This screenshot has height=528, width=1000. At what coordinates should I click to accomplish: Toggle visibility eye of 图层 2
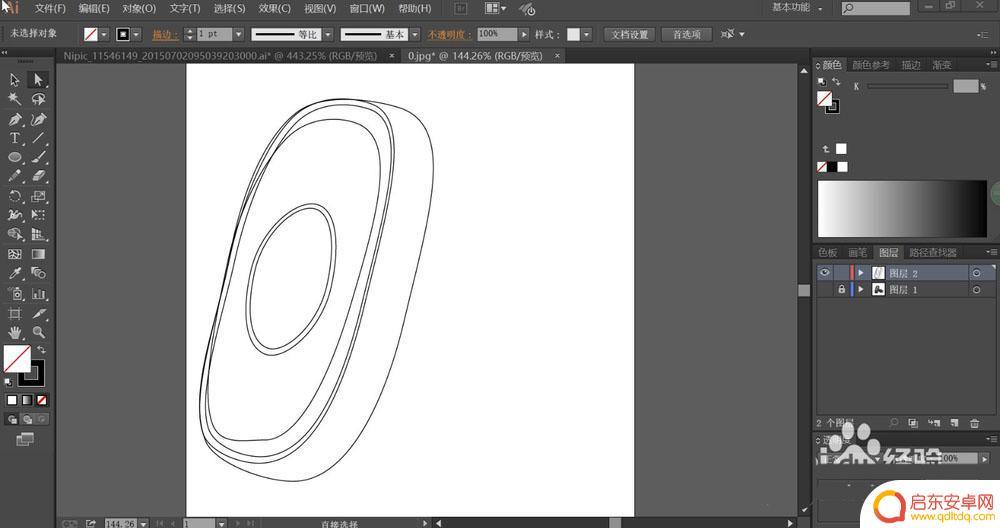pos(824,272)
